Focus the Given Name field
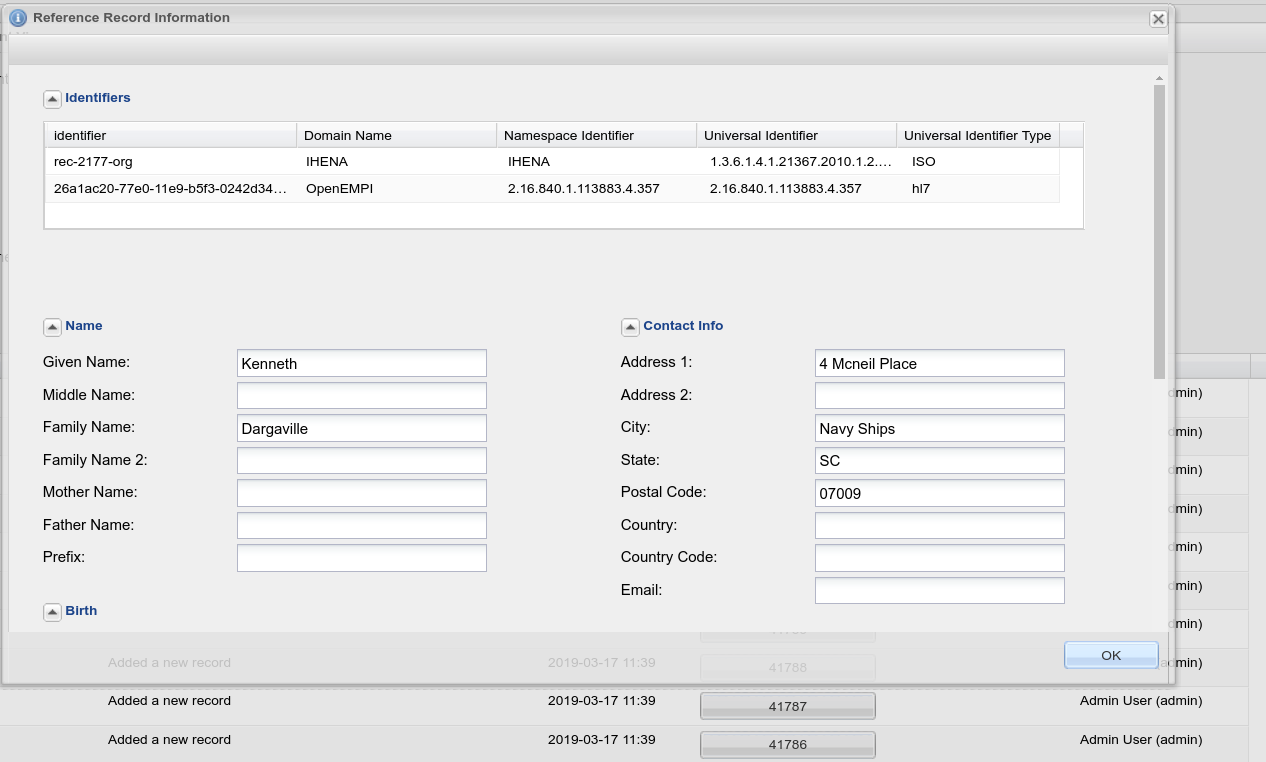Viewport: 1266px width, 762px height. (x=362, y=363)
